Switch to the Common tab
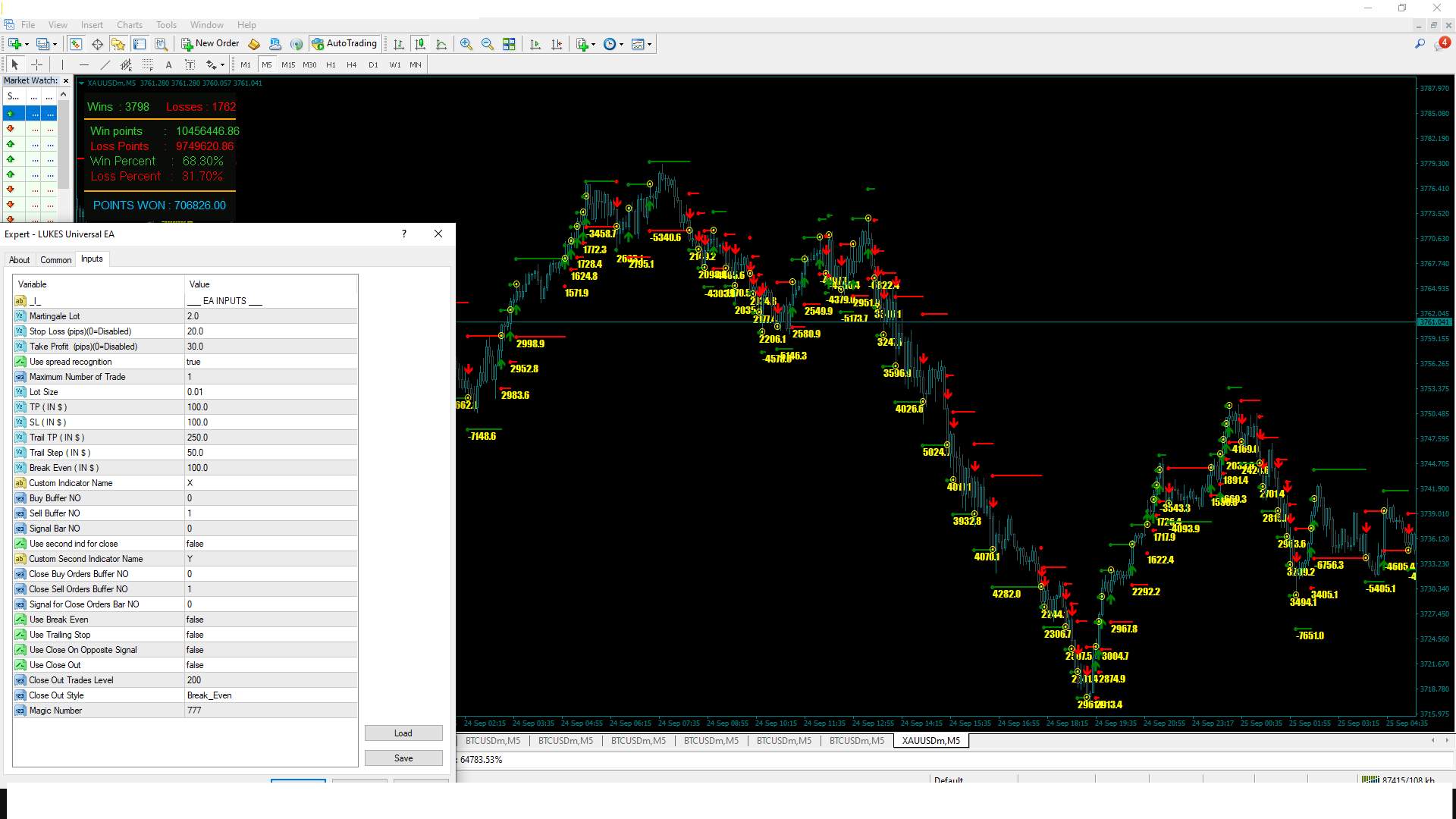The width and height of the screenshot is (1456, 819). pyautogui.click(x=55, y=260)
